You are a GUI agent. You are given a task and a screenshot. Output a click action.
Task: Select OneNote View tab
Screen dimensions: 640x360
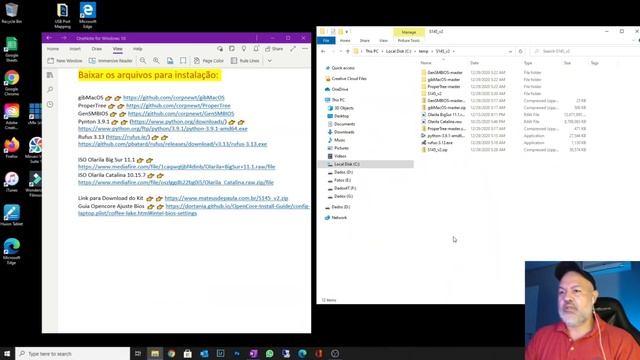(118, 49)
